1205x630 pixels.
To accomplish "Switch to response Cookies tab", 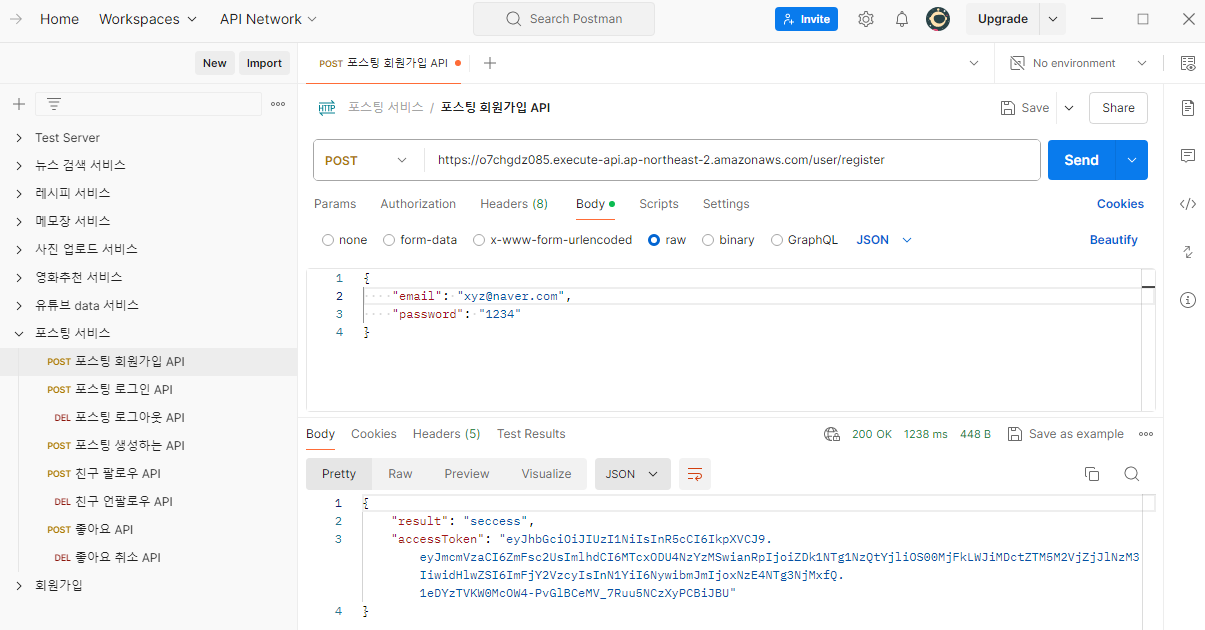I will (x=374, y=434).
